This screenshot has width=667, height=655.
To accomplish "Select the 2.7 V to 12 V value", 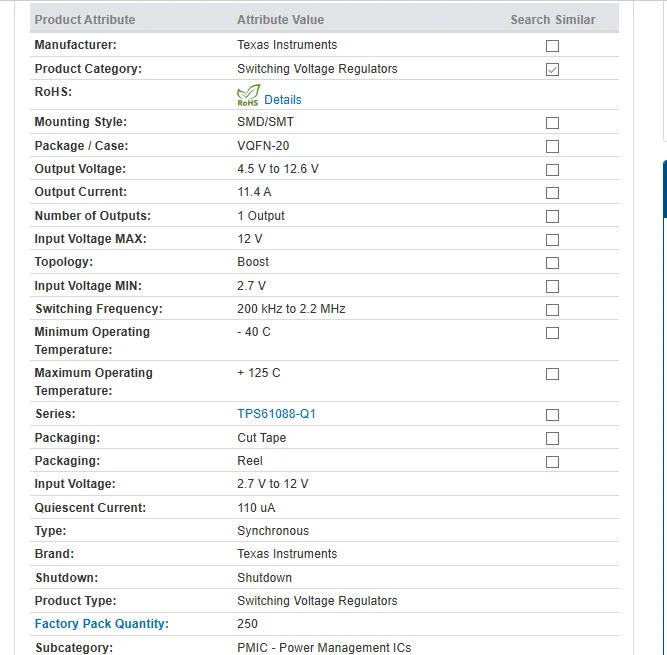I will (272, 484).
